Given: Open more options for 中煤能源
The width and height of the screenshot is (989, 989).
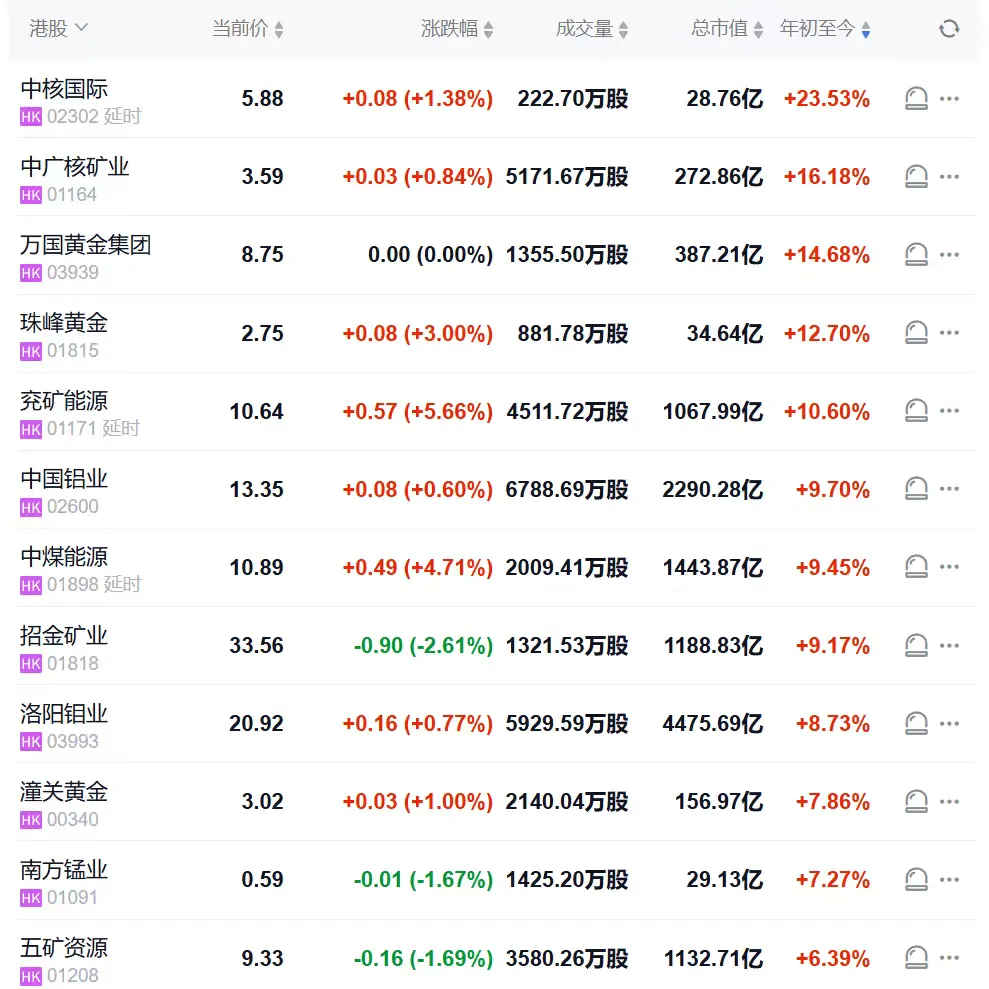Looking at the screenshot, I should click(949, 567).
